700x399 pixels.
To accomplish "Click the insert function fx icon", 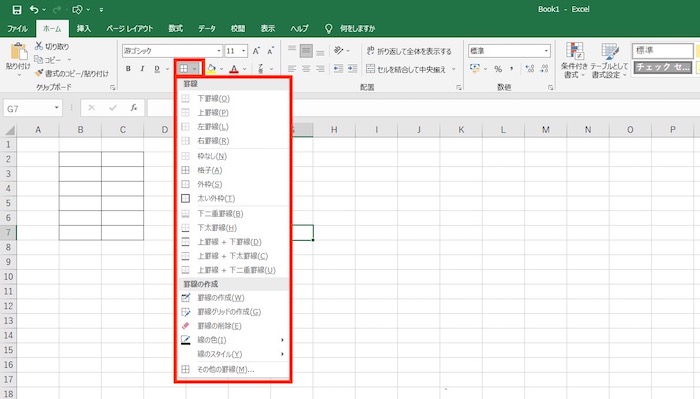I will pos(133,108).
